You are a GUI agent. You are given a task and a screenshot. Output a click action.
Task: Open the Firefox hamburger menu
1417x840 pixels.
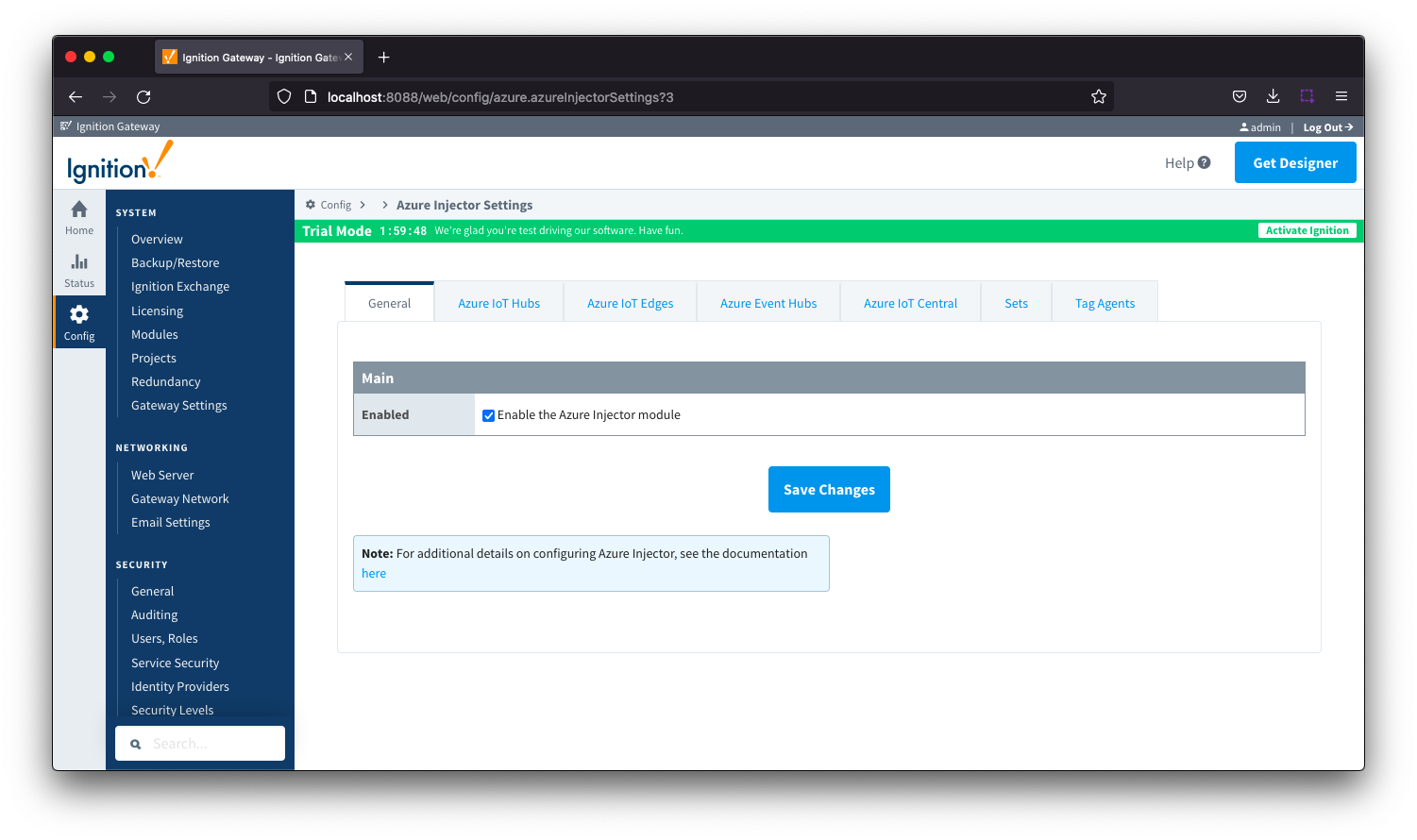click(1341, 96)
